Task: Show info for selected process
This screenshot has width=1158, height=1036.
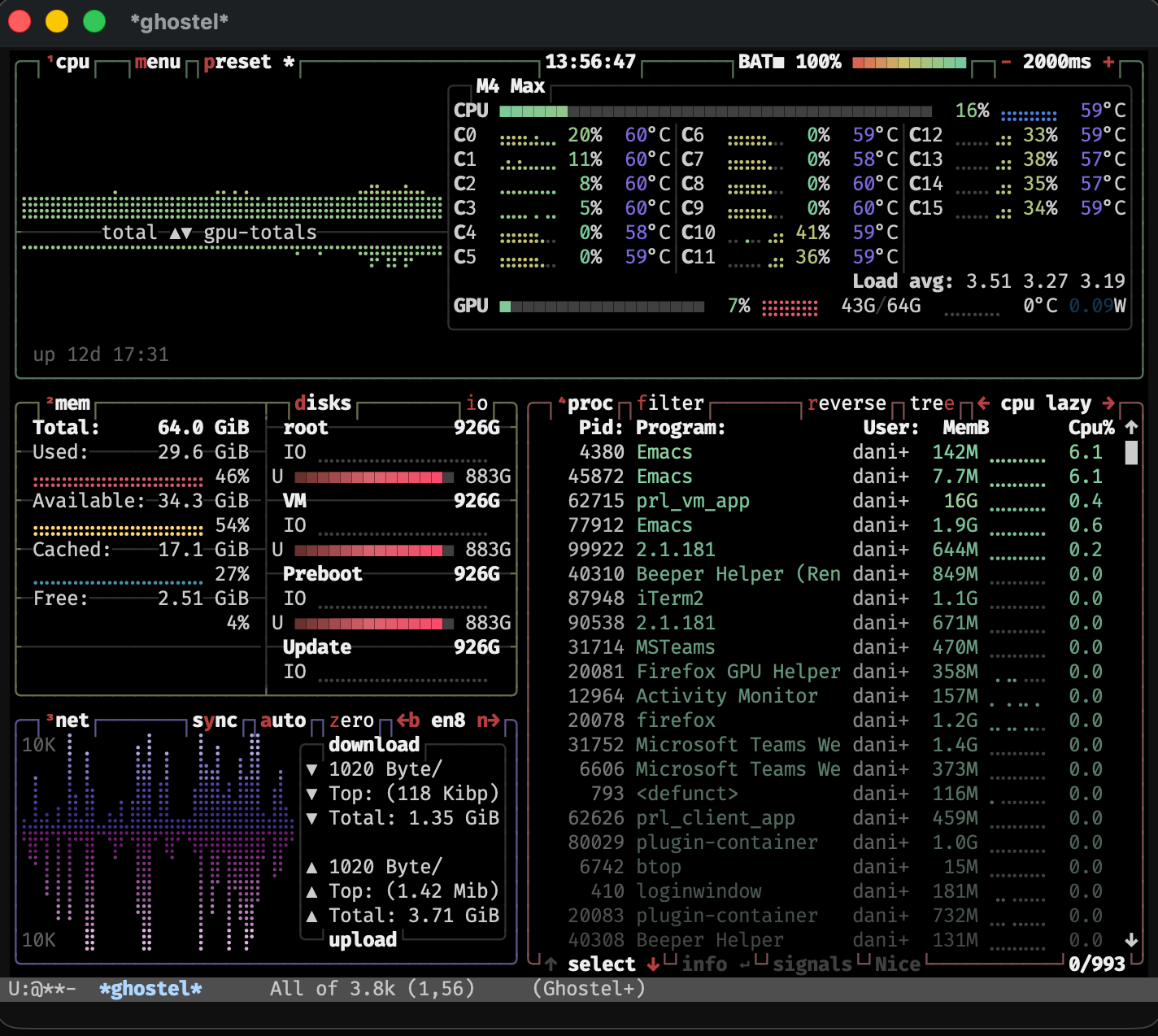Action: coord(704,964)
